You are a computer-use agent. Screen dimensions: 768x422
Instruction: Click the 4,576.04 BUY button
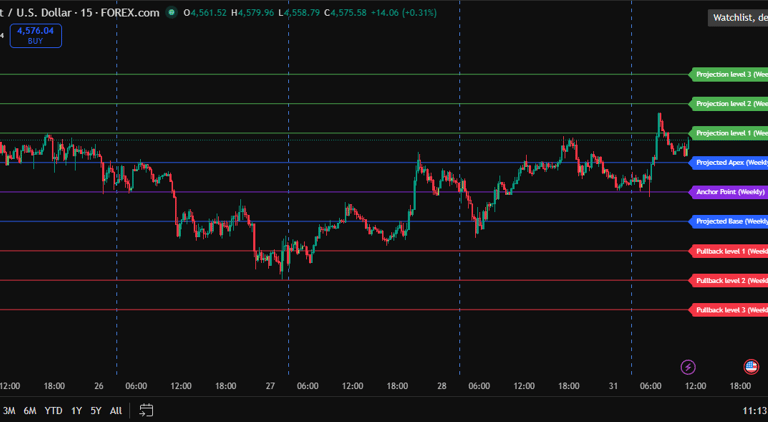(35, 36)
